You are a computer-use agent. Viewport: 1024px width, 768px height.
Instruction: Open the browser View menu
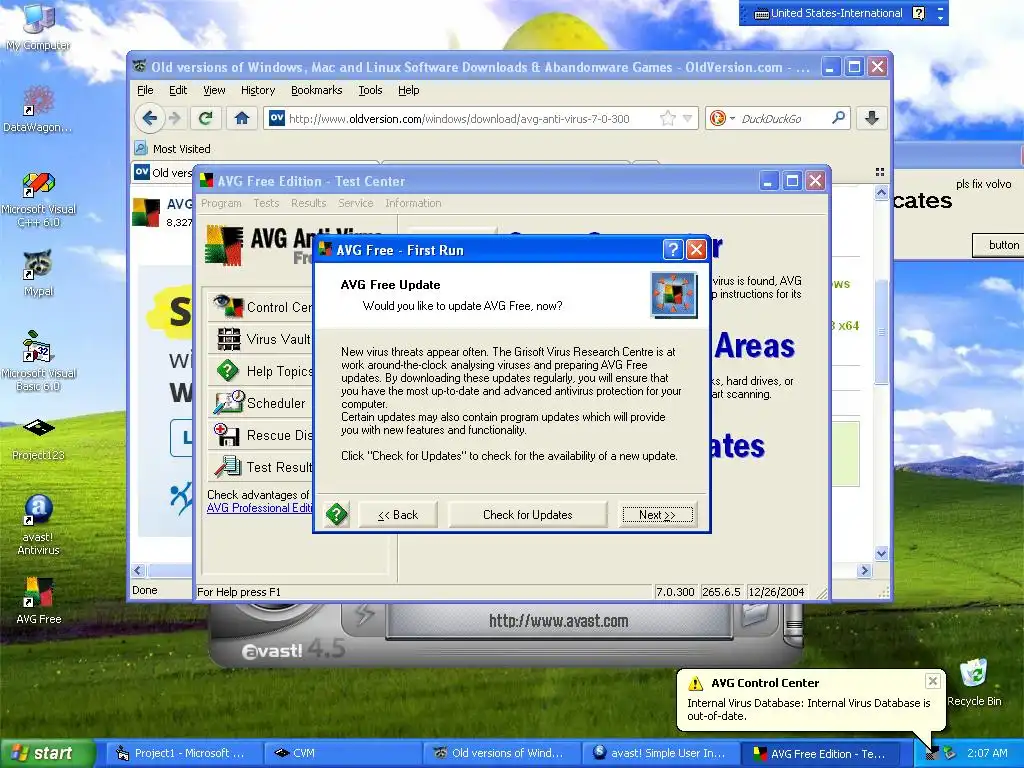pyautogui.click(x=214, y=90)
